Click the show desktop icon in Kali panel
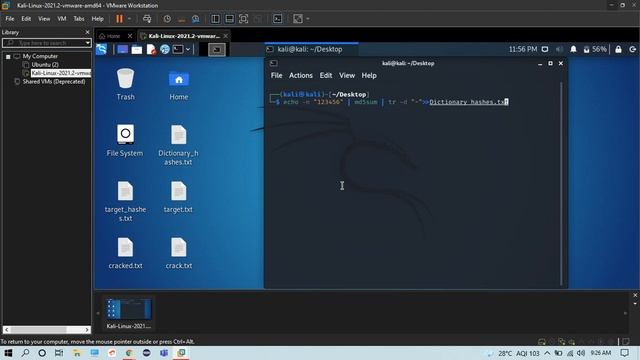This screenshot has height=360, width=640. (x=122, y=49)
